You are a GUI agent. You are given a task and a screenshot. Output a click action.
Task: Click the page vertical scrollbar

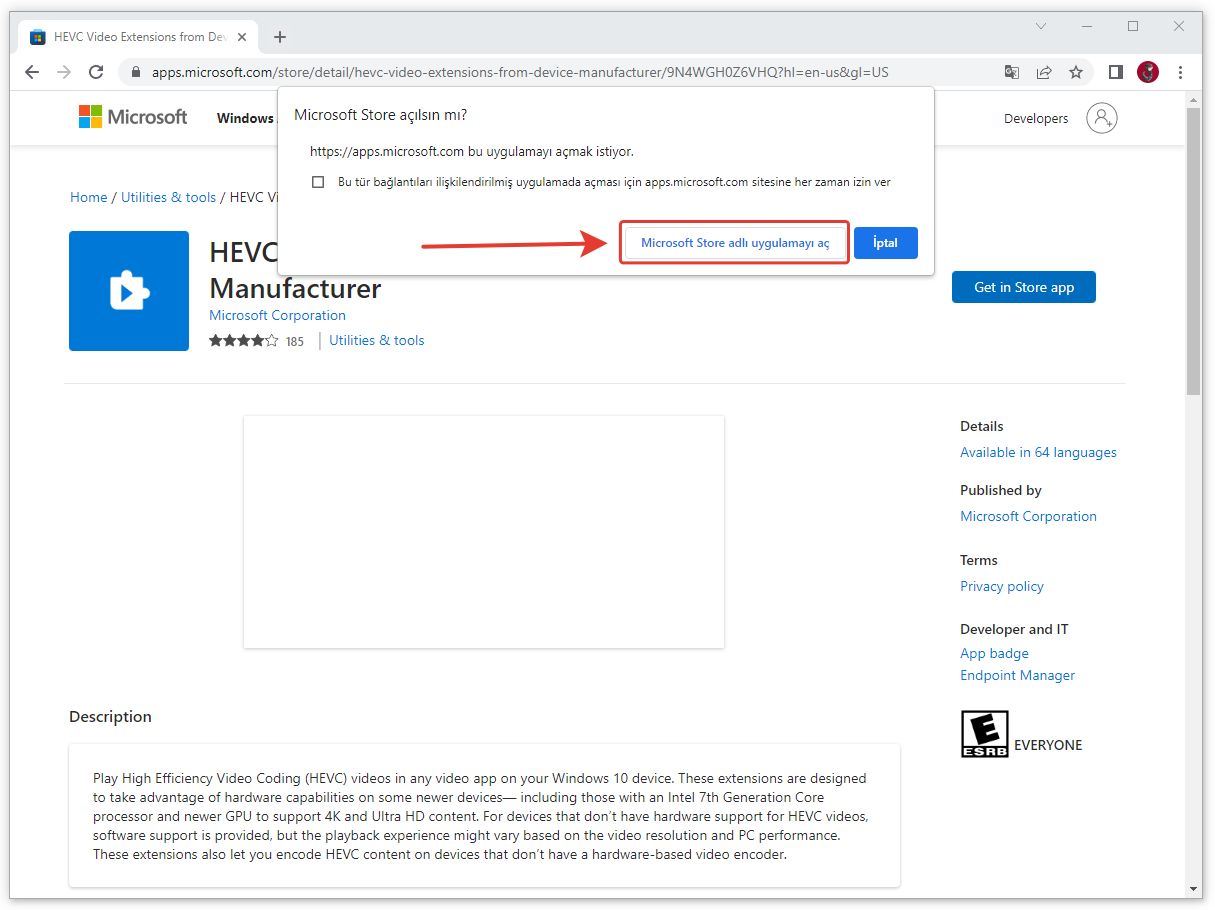(x=1193, y=250)
